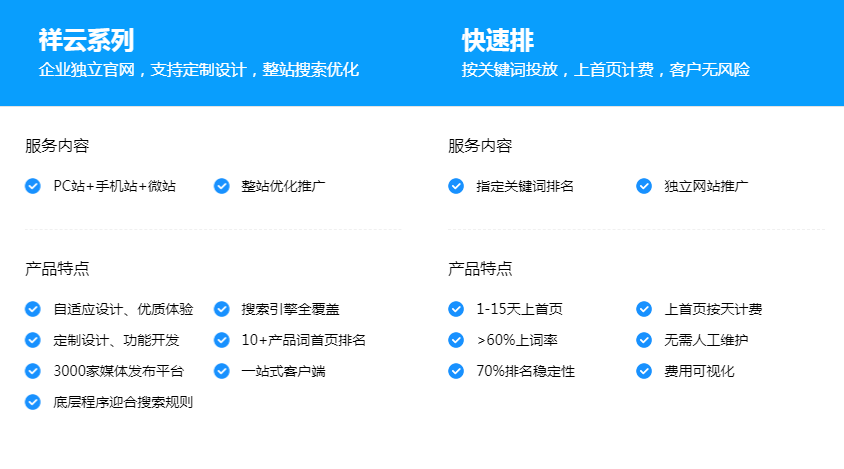Click checkmark icon next to 上首页按天计费
Screen dimensions: 844x469
tap(644, 309)
